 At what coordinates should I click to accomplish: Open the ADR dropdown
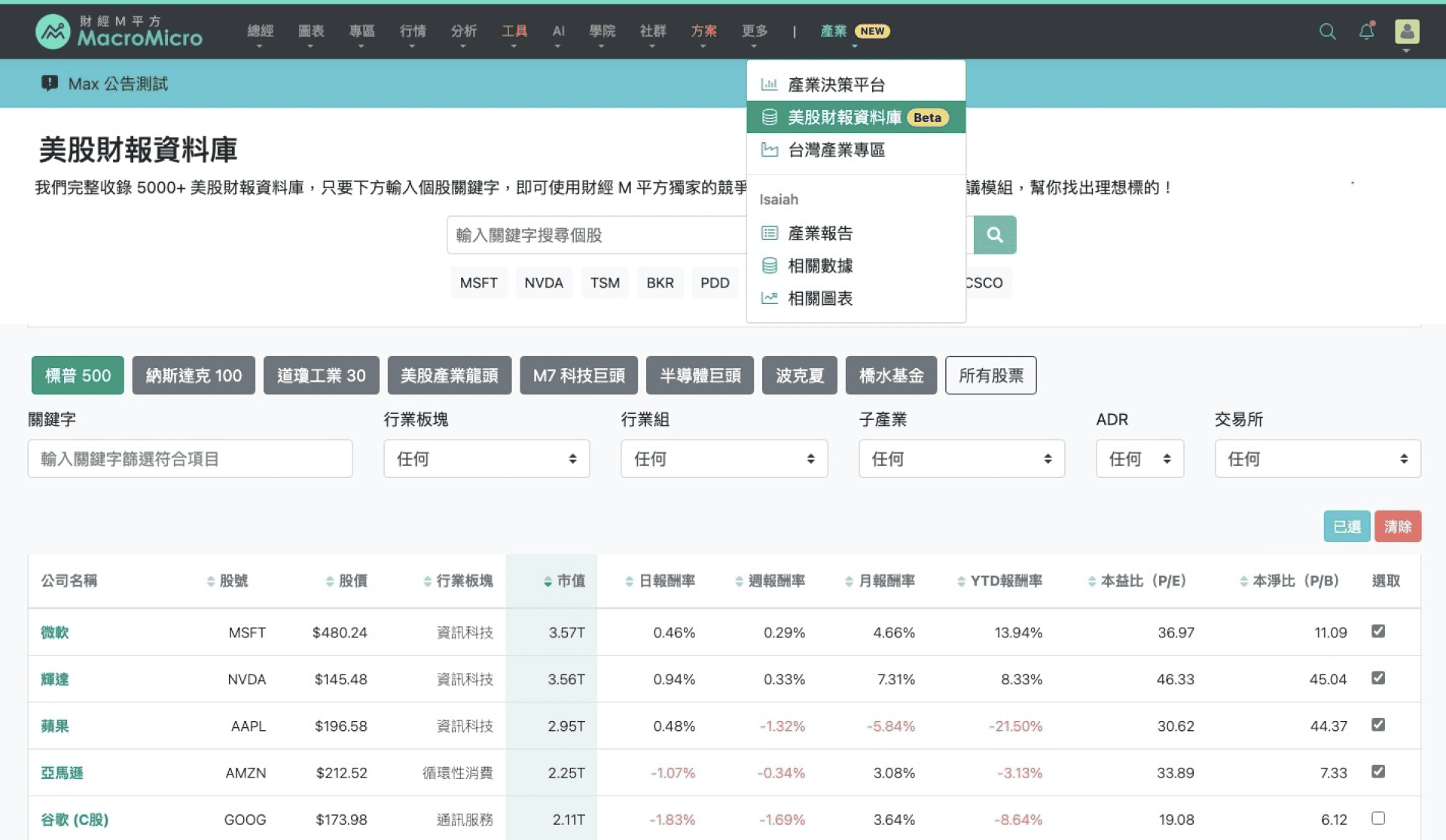click(x=1139, y=458)
